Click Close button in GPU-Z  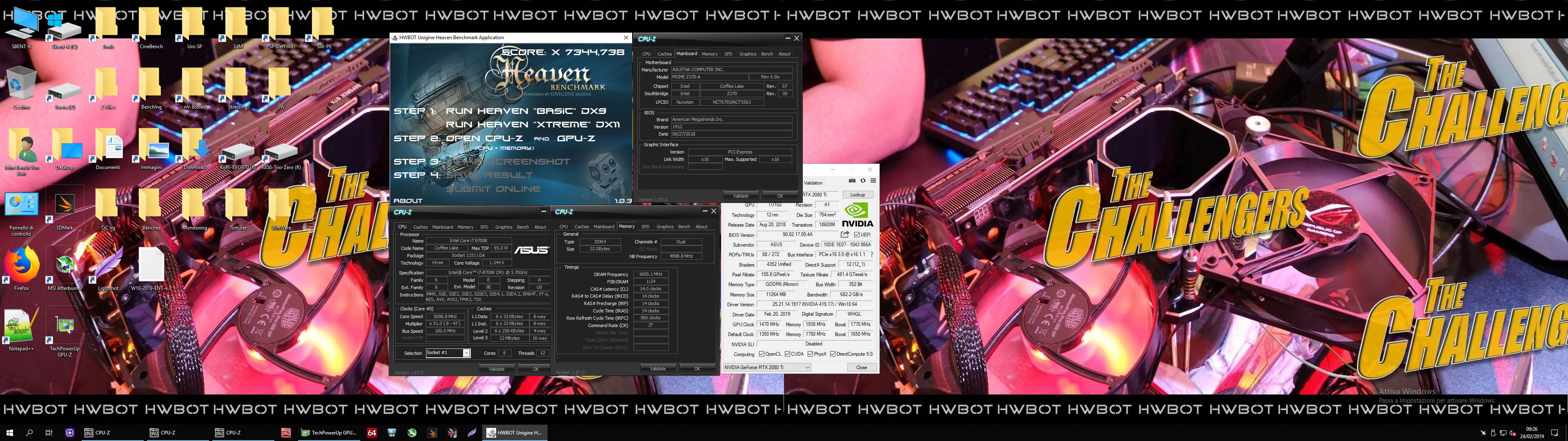(861, 367)
